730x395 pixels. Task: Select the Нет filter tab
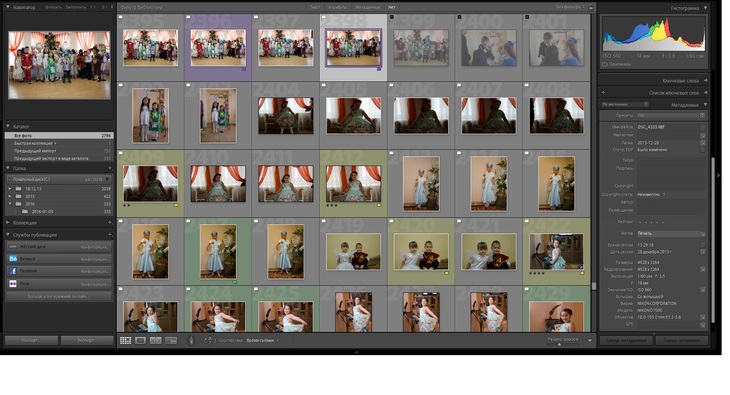[392, 7]
